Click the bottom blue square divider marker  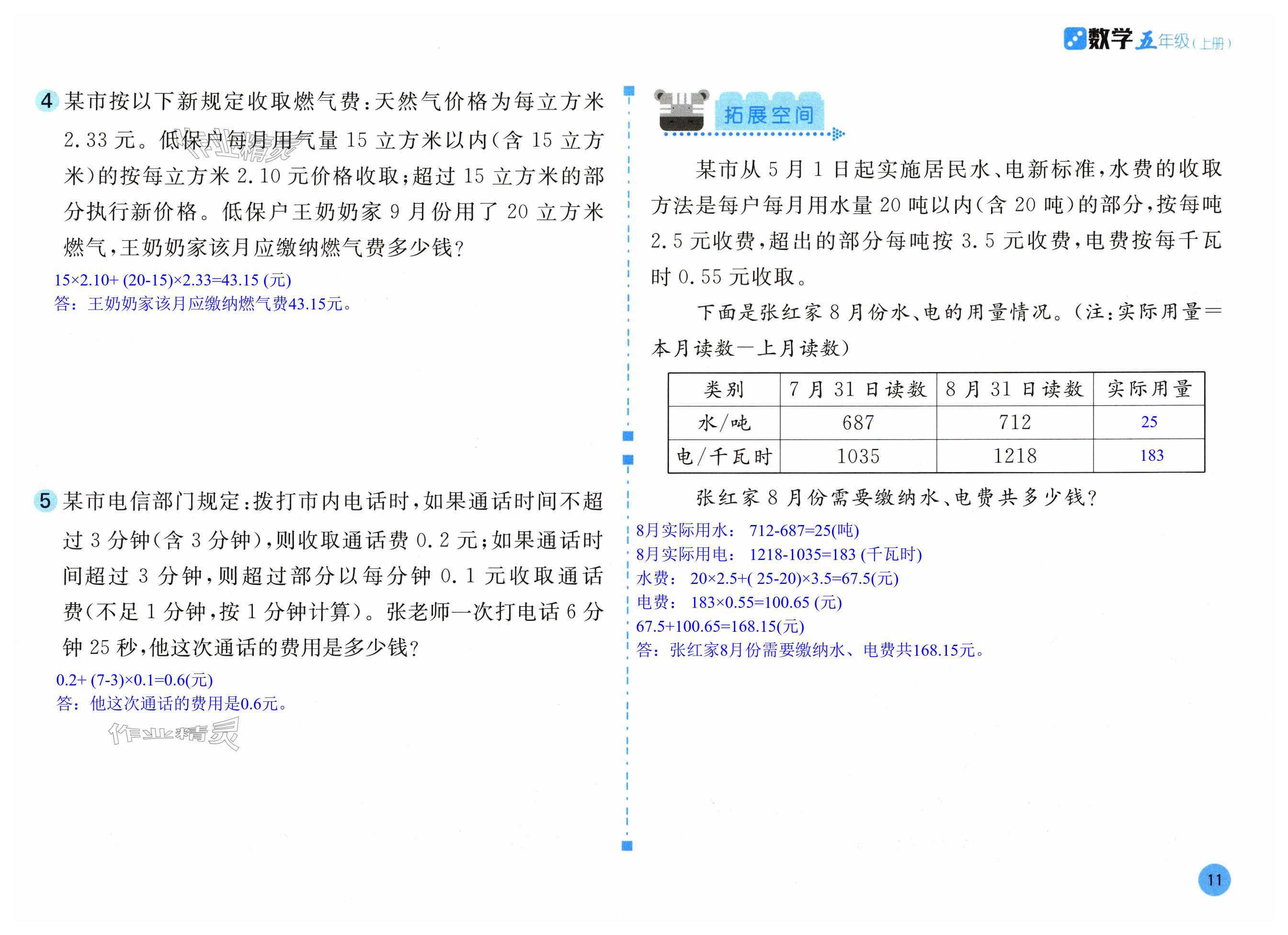coord(627,846)
